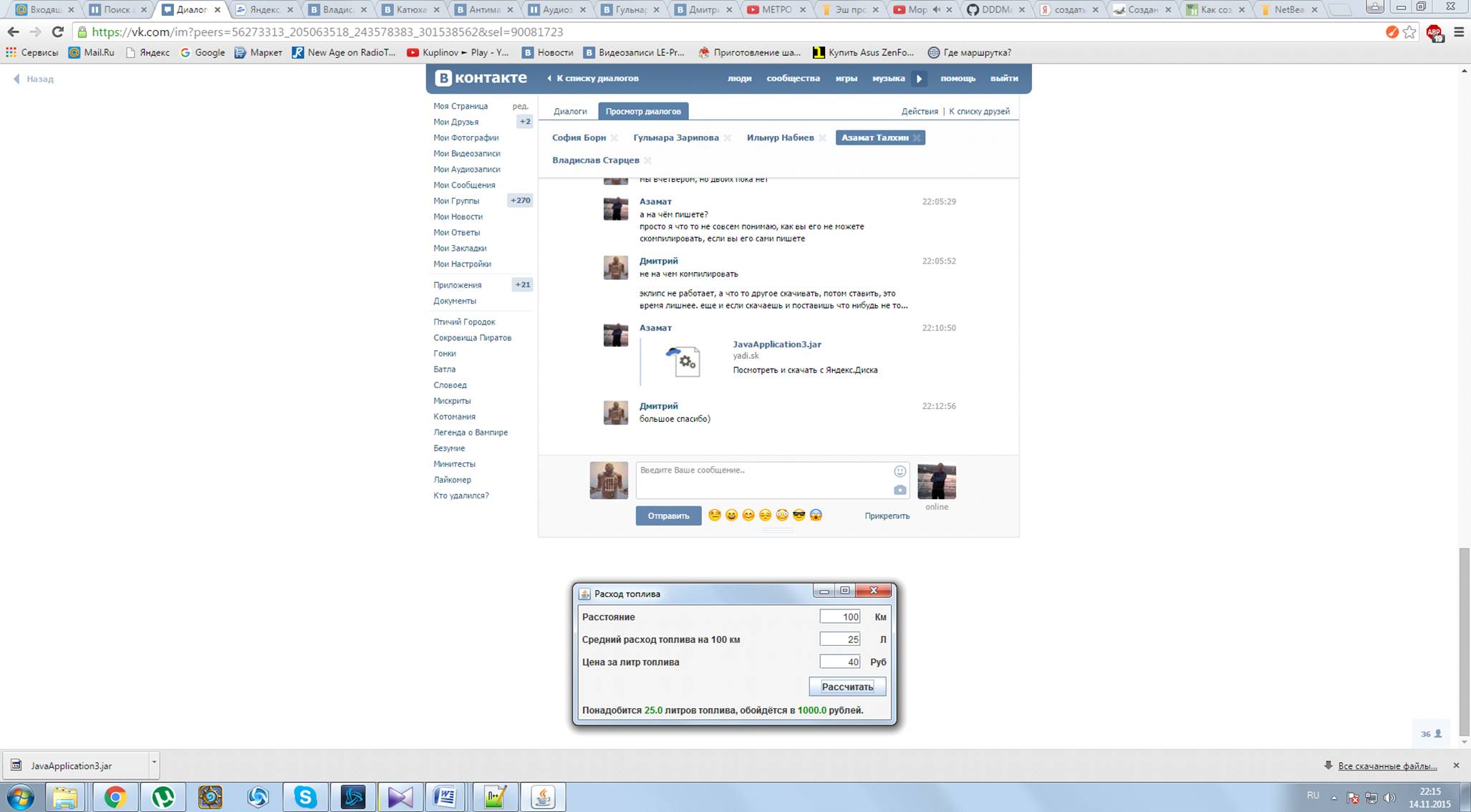1471x812 pixels.
Task: Open the Действия actions menu
Action: (920, 112)
